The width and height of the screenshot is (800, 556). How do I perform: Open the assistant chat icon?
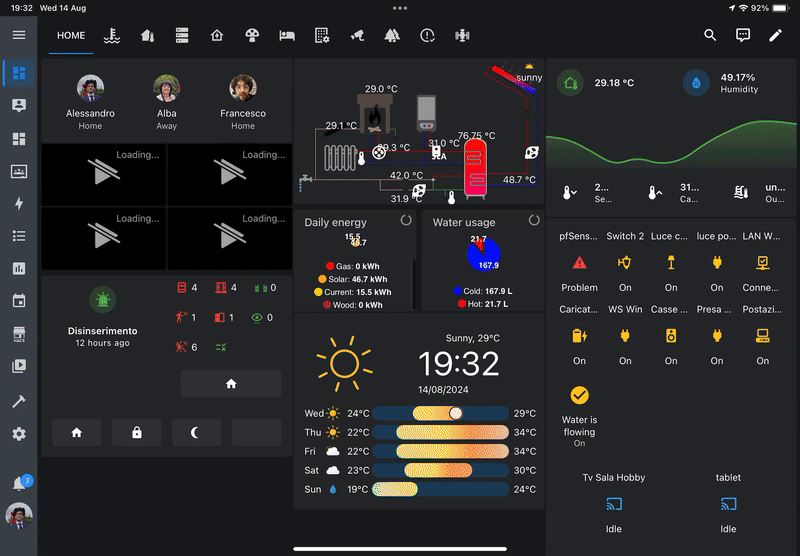coord(743,35)
